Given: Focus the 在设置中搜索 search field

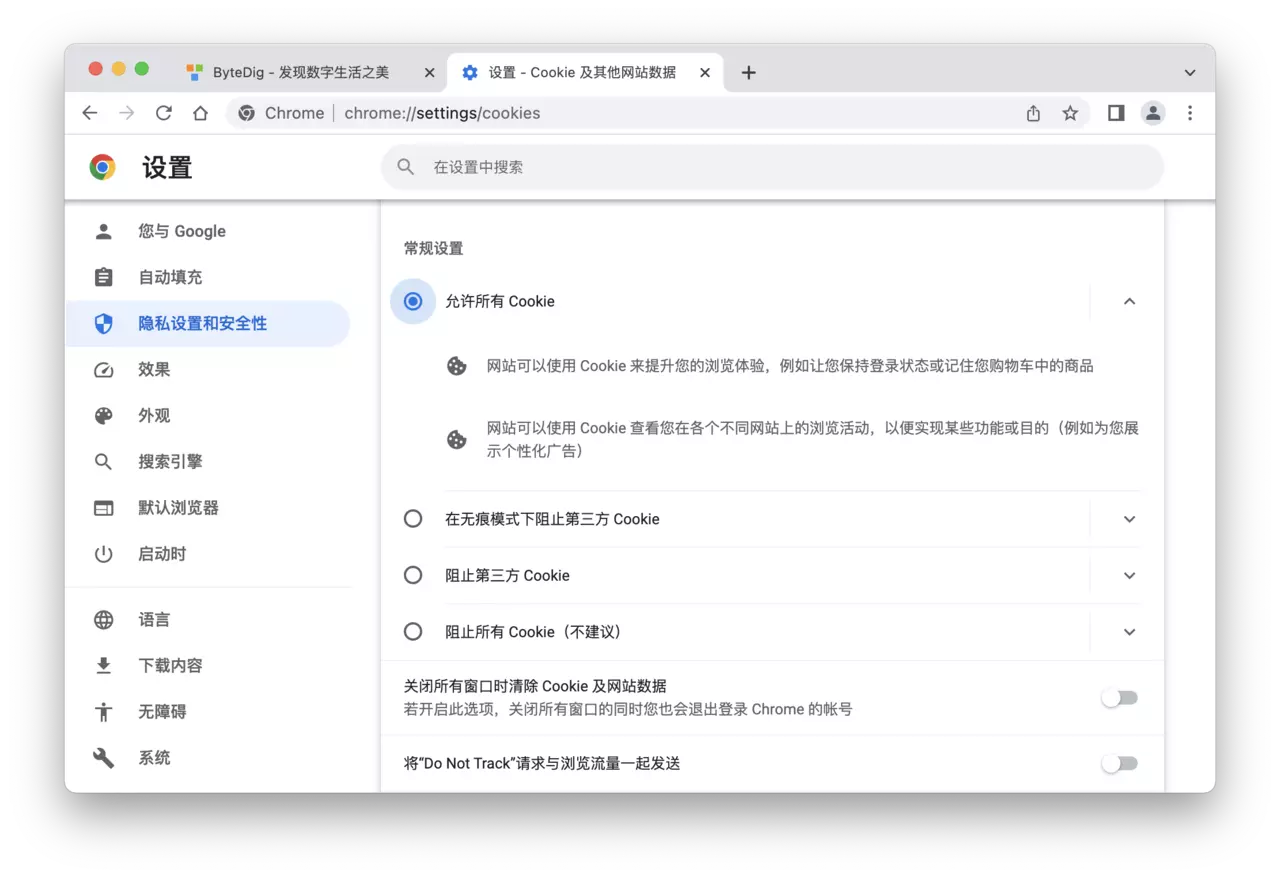Looking at the screenshot, I should [772, 167].
